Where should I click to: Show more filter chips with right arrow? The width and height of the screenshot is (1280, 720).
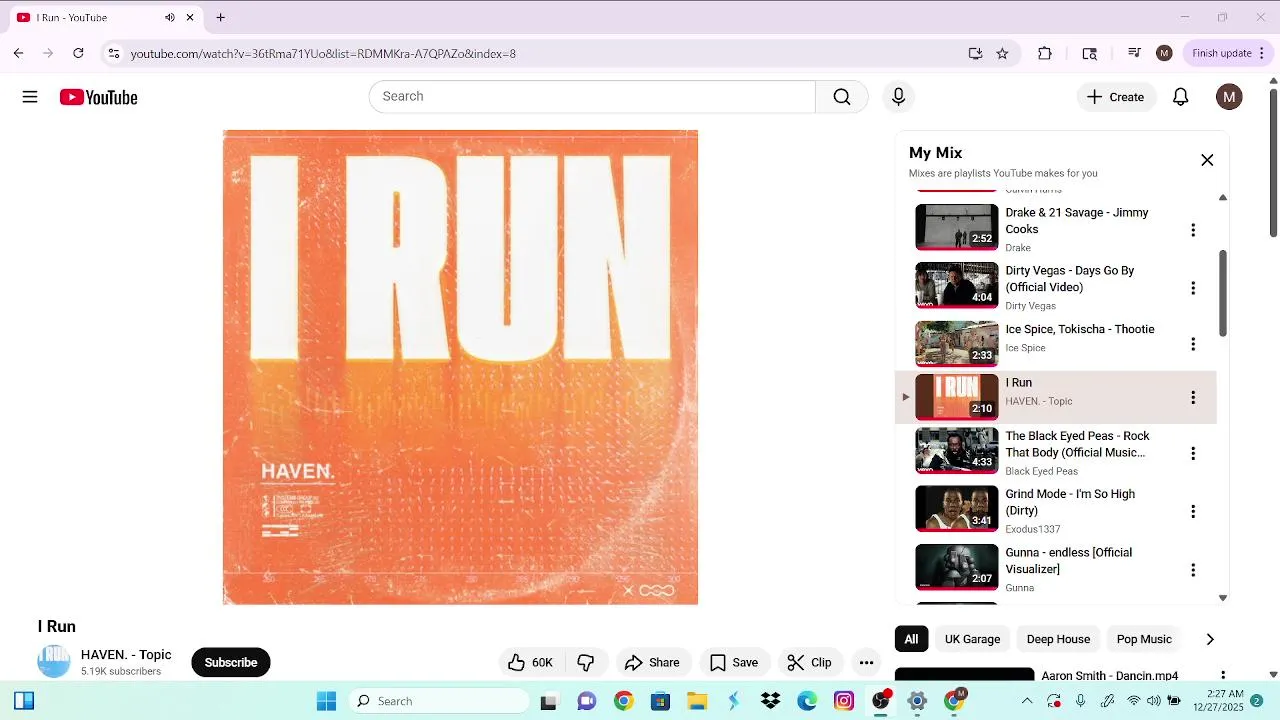pyautogui.click(x=1210, y=639)
